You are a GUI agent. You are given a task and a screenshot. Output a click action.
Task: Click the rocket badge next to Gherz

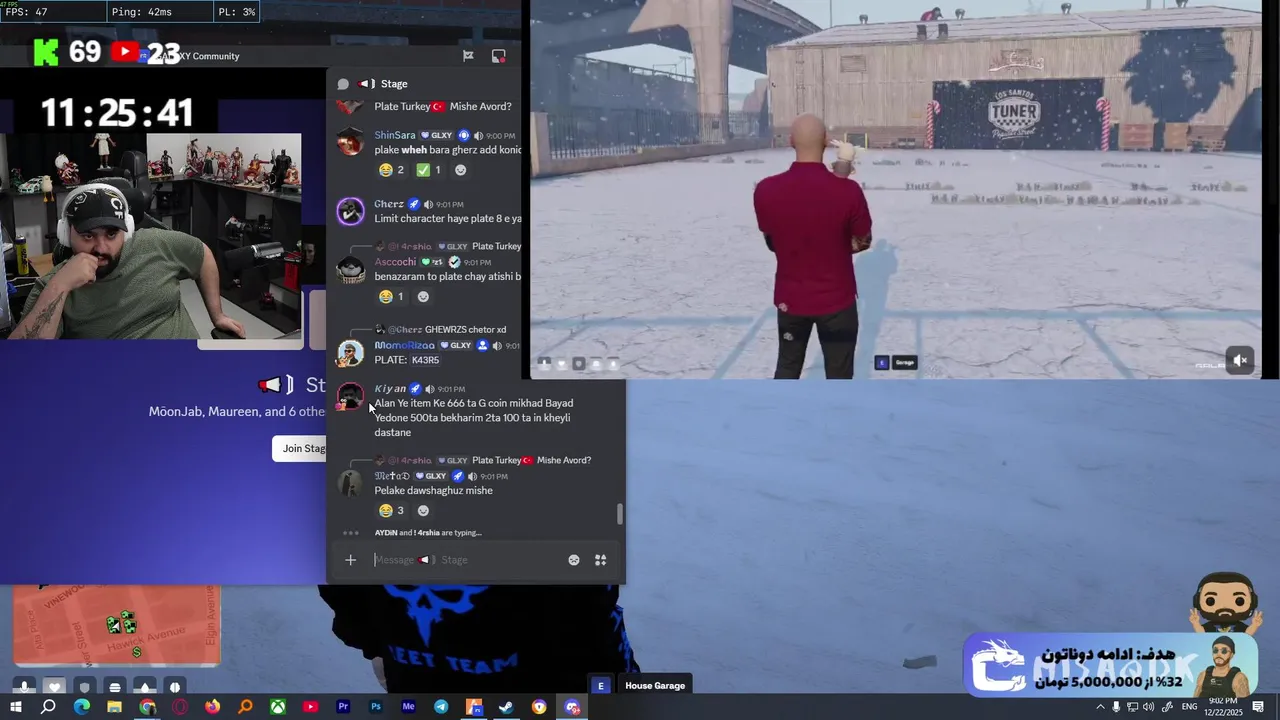pyautogui.click(x=413, y=204)
